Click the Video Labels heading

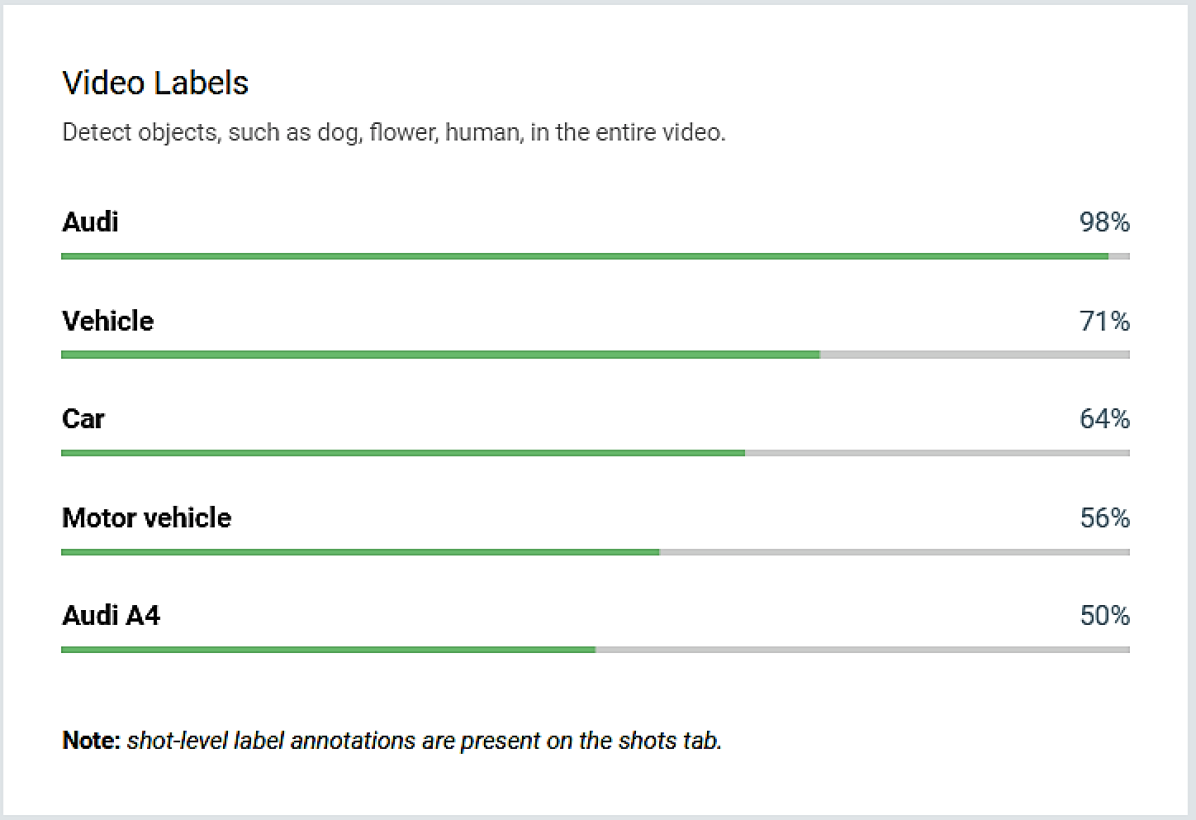point(156,83)
